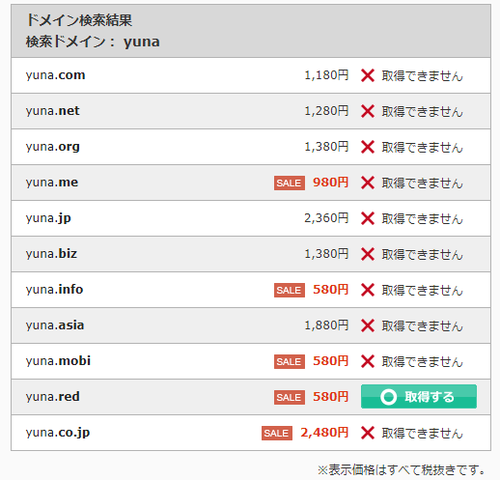Select the yuna.red domain name

click(x=53, y=397)
